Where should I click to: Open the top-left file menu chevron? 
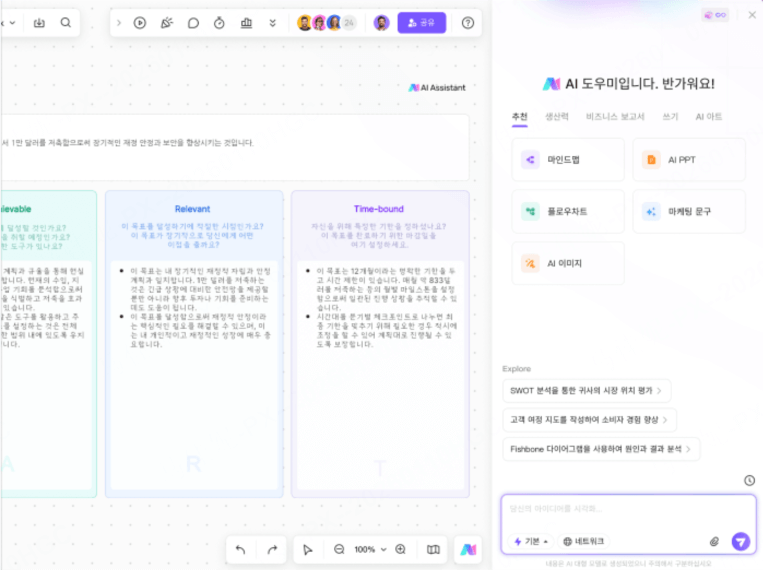pos(12,22)
